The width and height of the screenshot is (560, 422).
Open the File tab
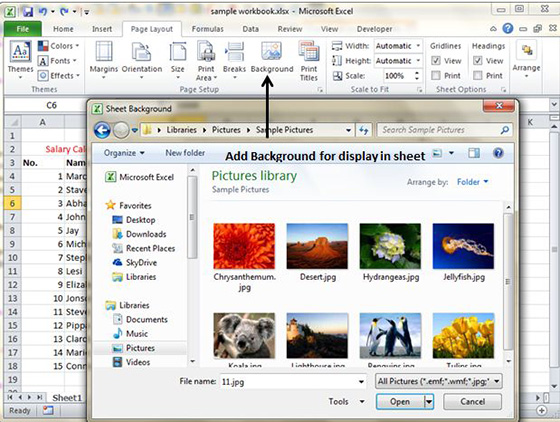22,29
